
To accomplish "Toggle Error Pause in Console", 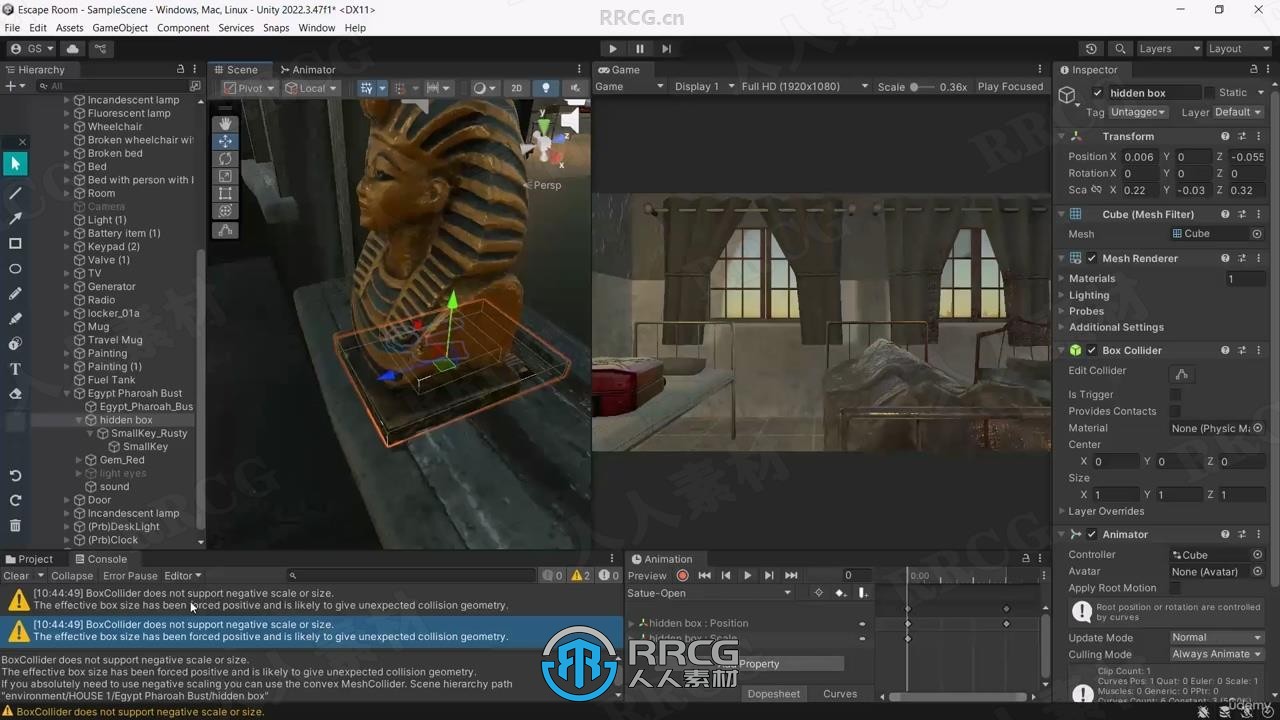I will 130,576.
